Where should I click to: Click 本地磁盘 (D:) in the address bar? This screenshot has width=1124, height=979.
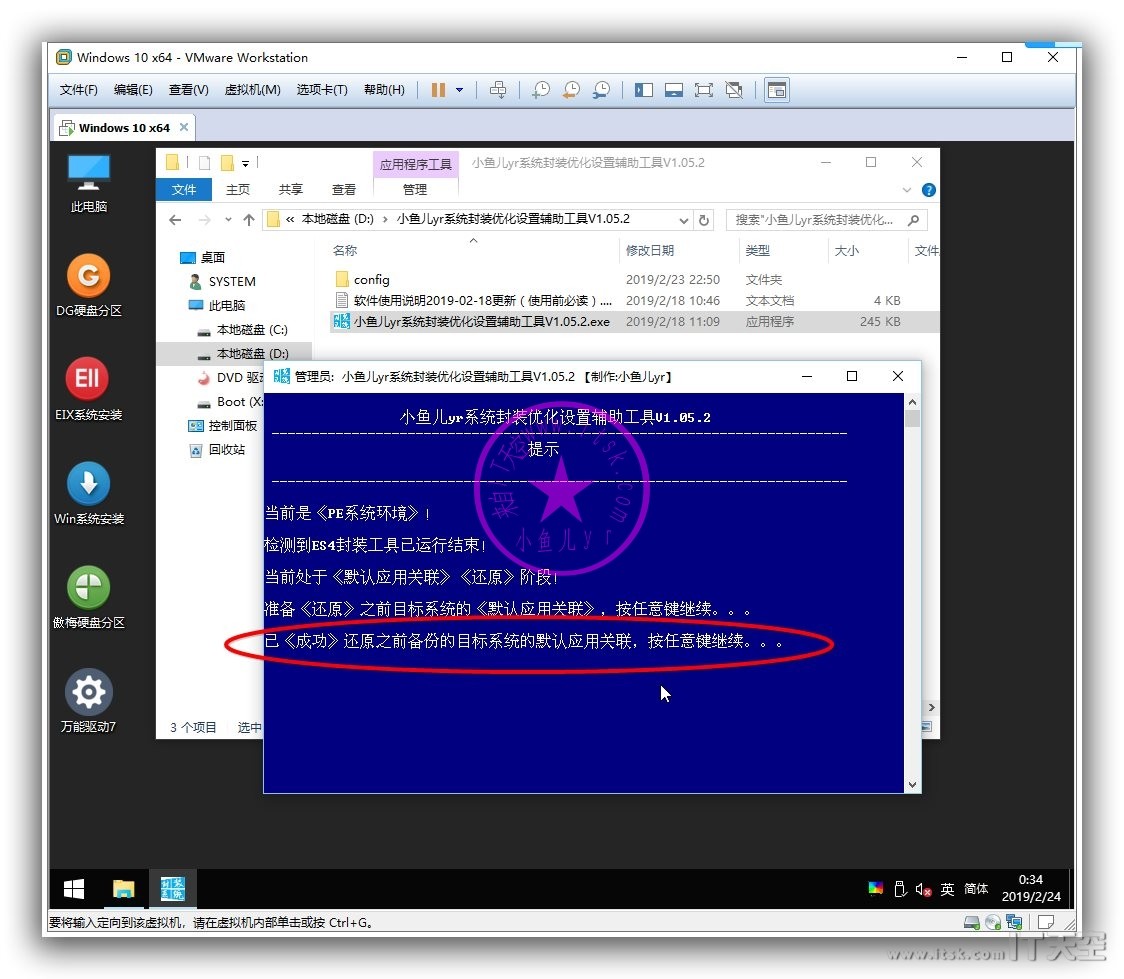tap(337, 219)
